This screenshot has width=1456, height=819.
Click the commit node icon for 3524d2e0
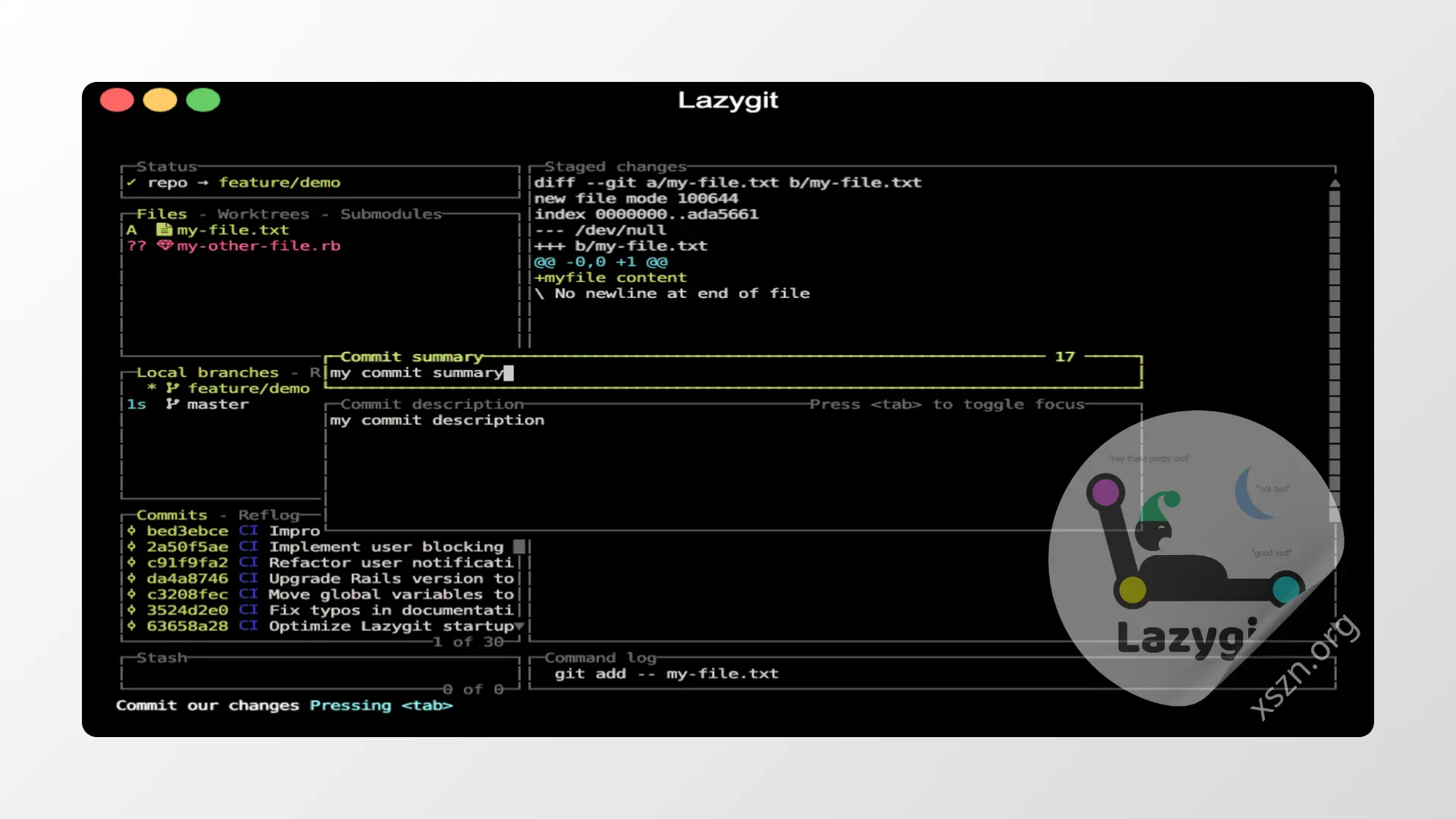point(131,610)
